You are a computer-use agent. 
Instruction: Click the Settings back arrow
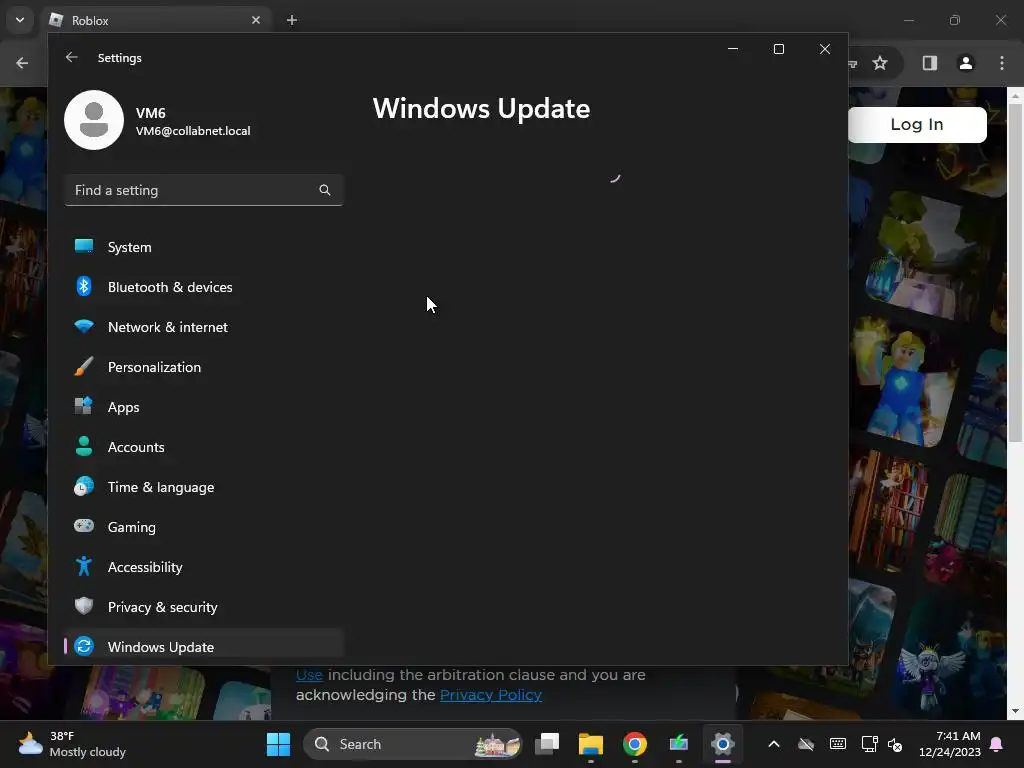pos(72,57)
